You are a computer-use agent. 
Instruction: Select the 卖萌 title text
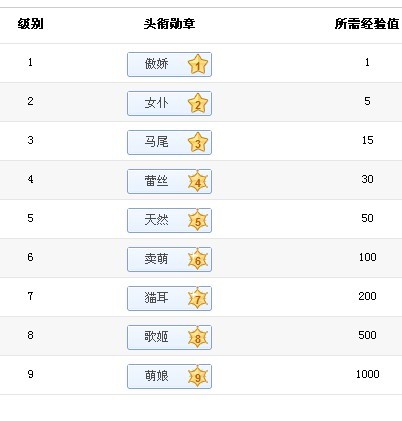pyautogui.click(x=156, y=259)
